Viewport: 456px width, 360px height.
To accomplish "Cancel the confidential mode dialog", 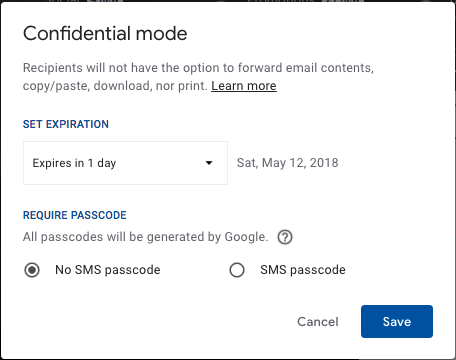I will pyautogui.click(x=318, y=322).
